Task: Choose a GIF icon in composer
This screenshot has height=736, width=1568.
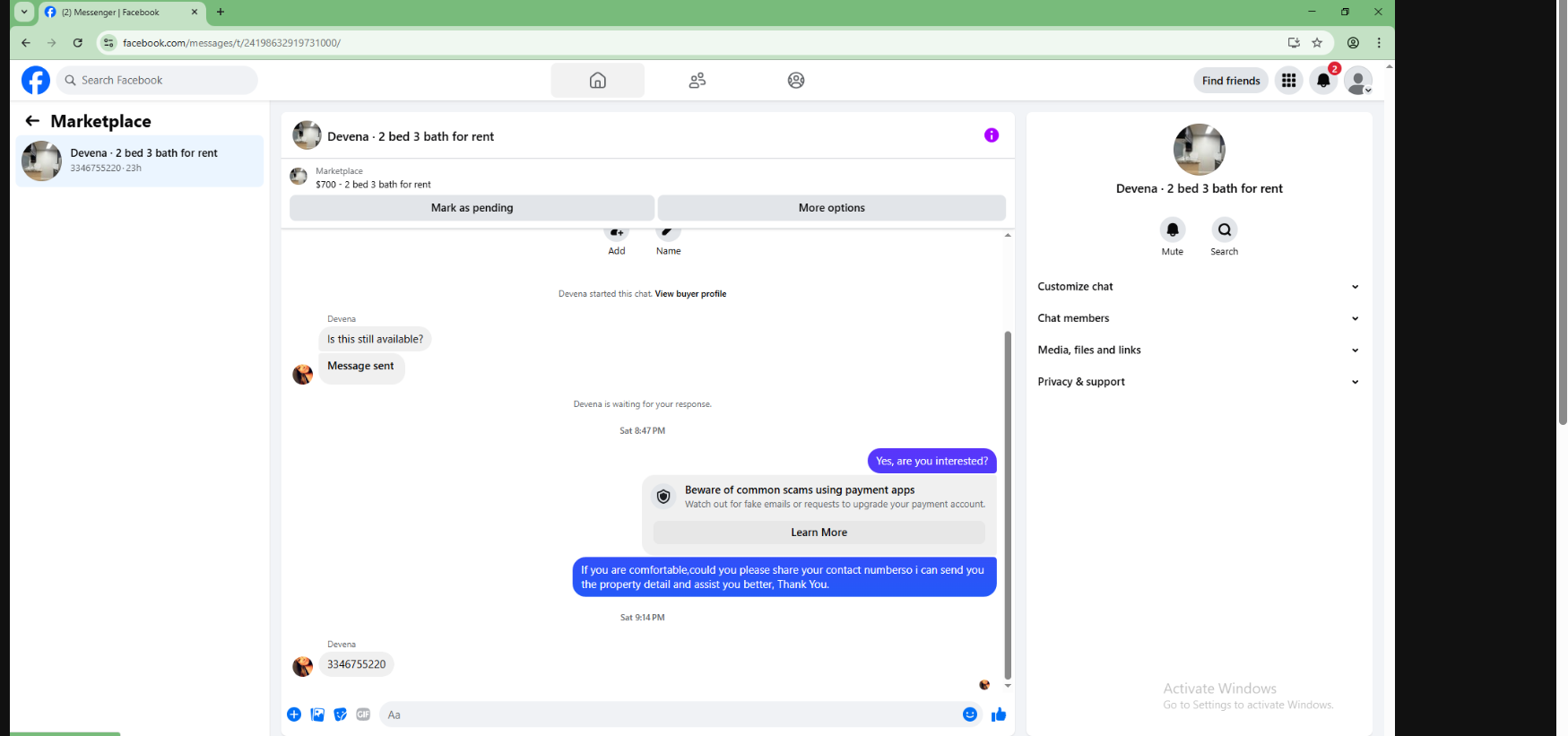Action: [x=363, y=714]
